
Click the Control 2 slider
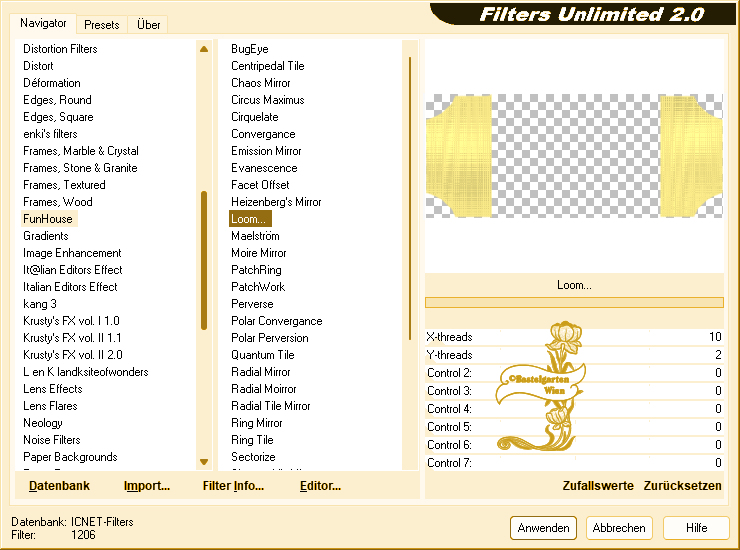pyautogui.click(x=574, y=372)
